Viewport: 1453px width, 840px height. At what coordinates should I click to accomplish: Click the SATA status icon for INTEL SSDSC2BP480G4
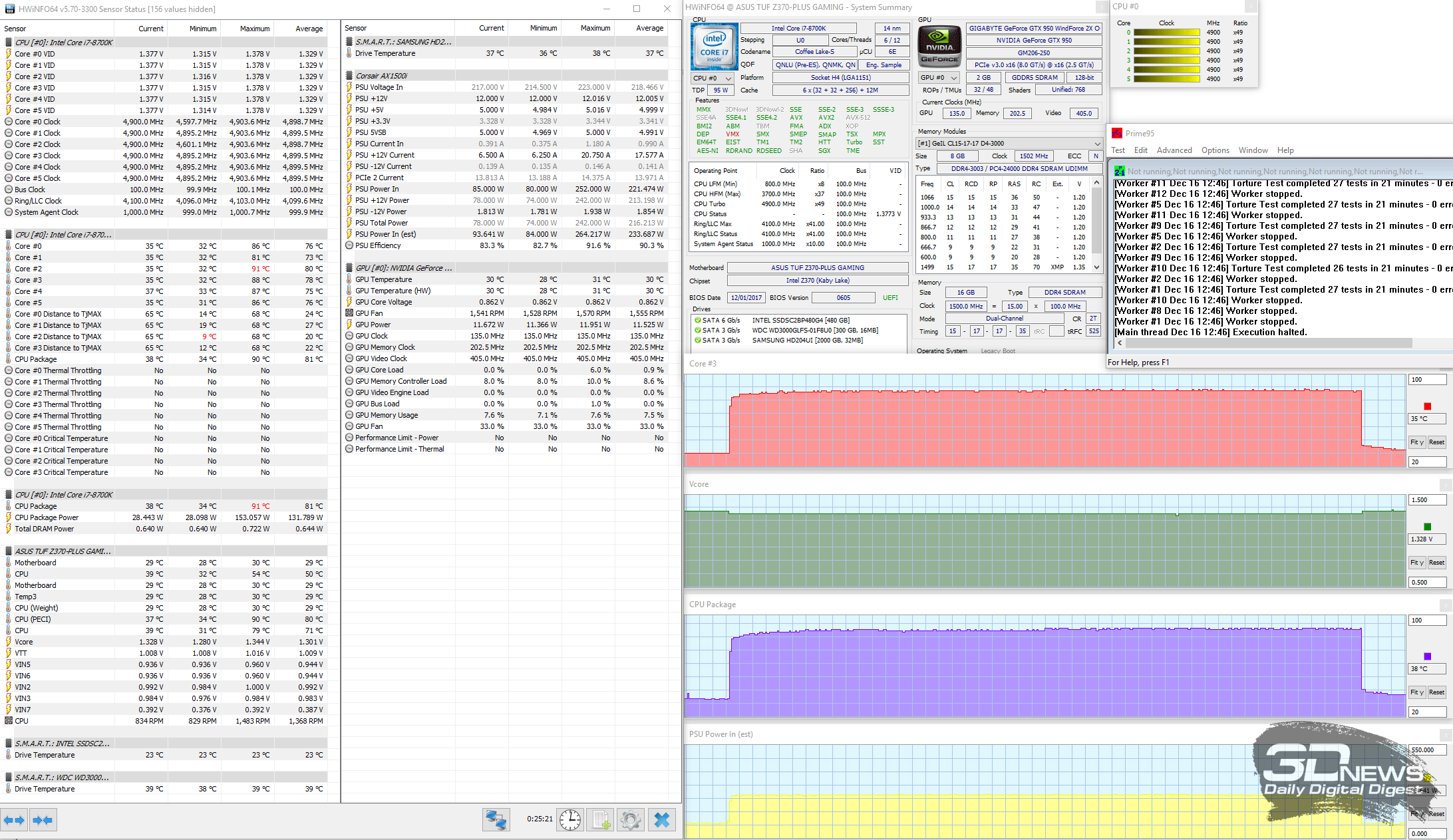tap(698, 321)
